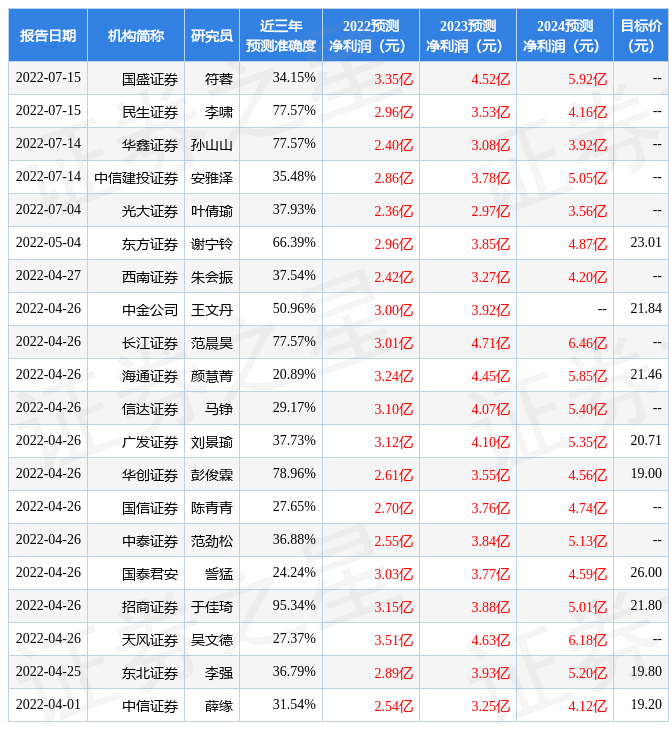Click accuracy value 20.89%
This screenshot has width=669, height=730.
pos(294,374)
